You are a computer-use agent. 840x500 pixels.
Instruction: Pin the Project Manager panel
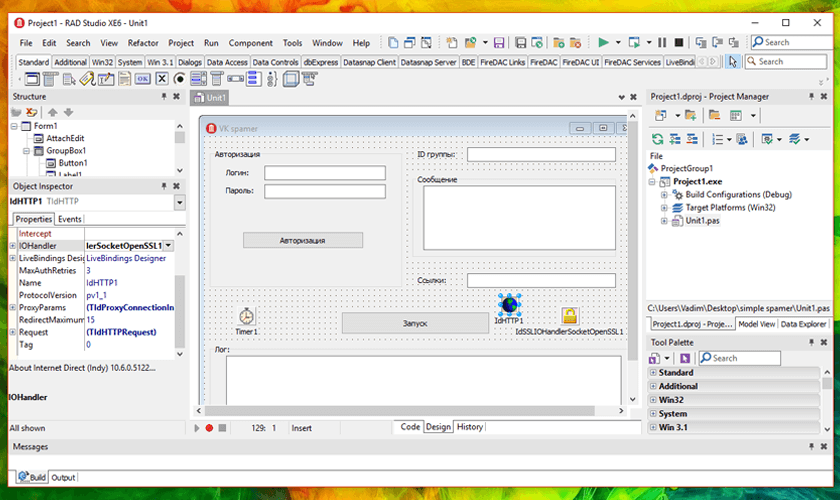pyautogui.click(x=812, y=96)
